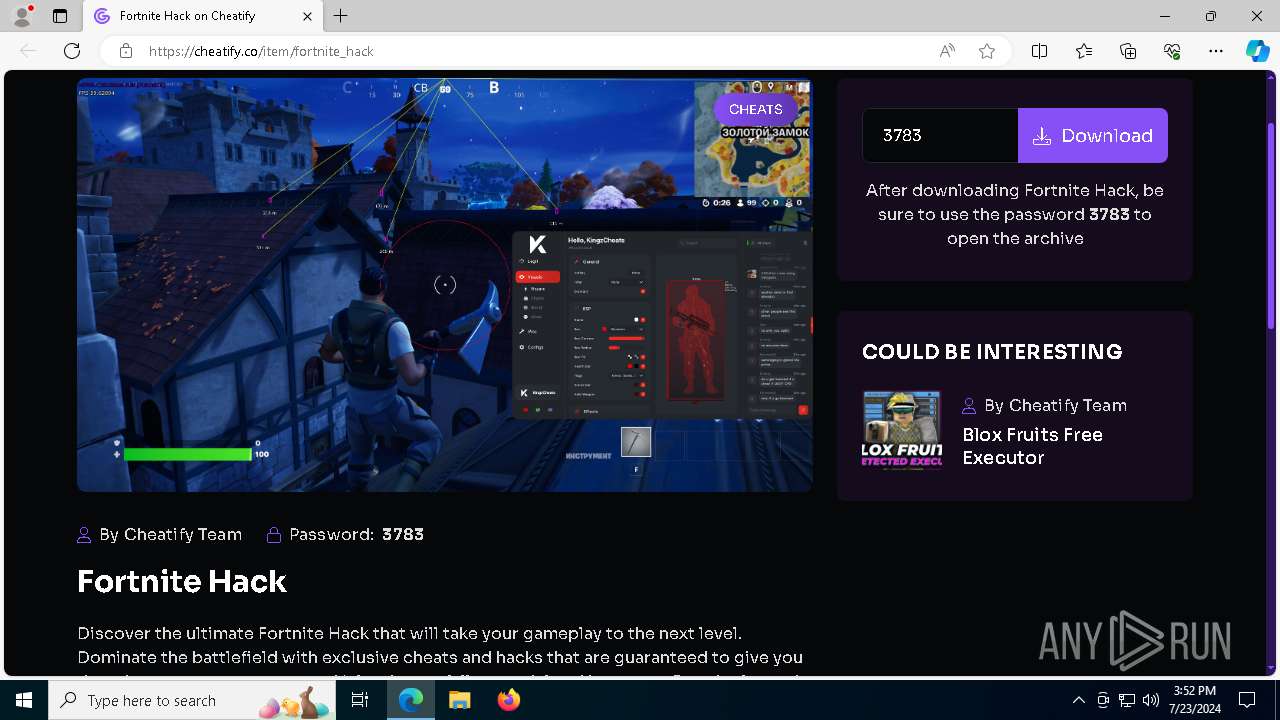Launch Firefox from the taskbar
The height and width of the screenshot is (720, 1280).
click(x=508, y=700)
